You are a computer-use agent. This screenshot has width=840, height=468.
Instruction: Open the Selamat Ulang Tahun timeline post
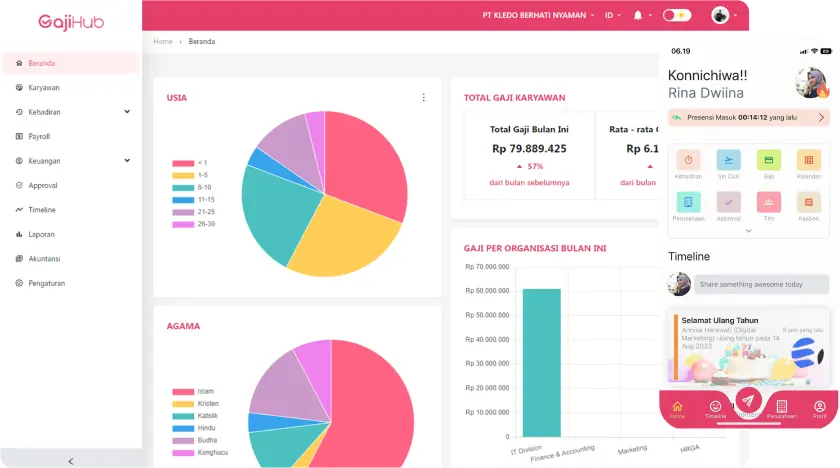(x=748, y=347)
